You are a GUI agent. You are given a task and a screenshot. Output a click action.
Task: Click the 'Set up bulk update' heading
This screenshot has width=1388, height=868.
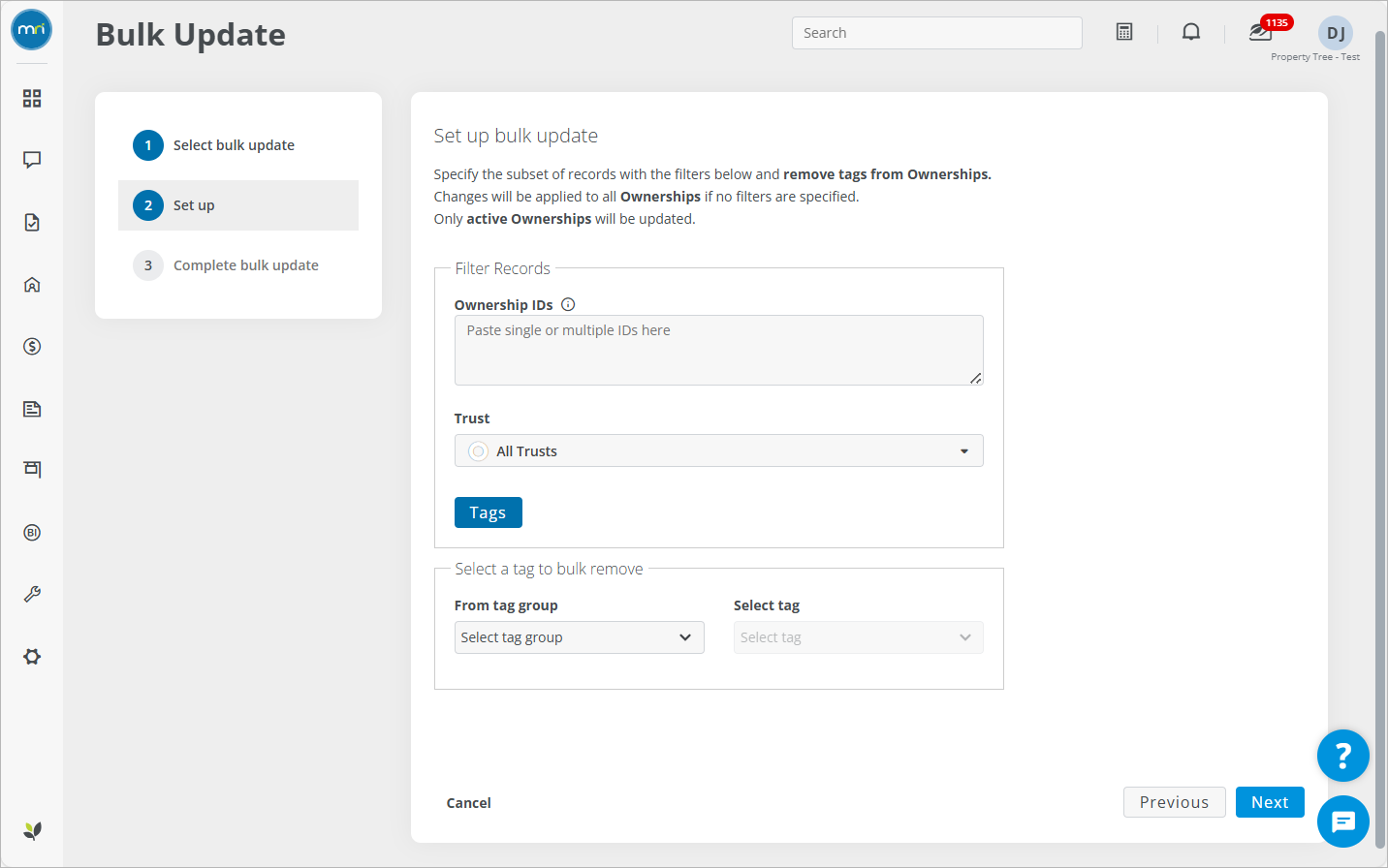(516, 136)
